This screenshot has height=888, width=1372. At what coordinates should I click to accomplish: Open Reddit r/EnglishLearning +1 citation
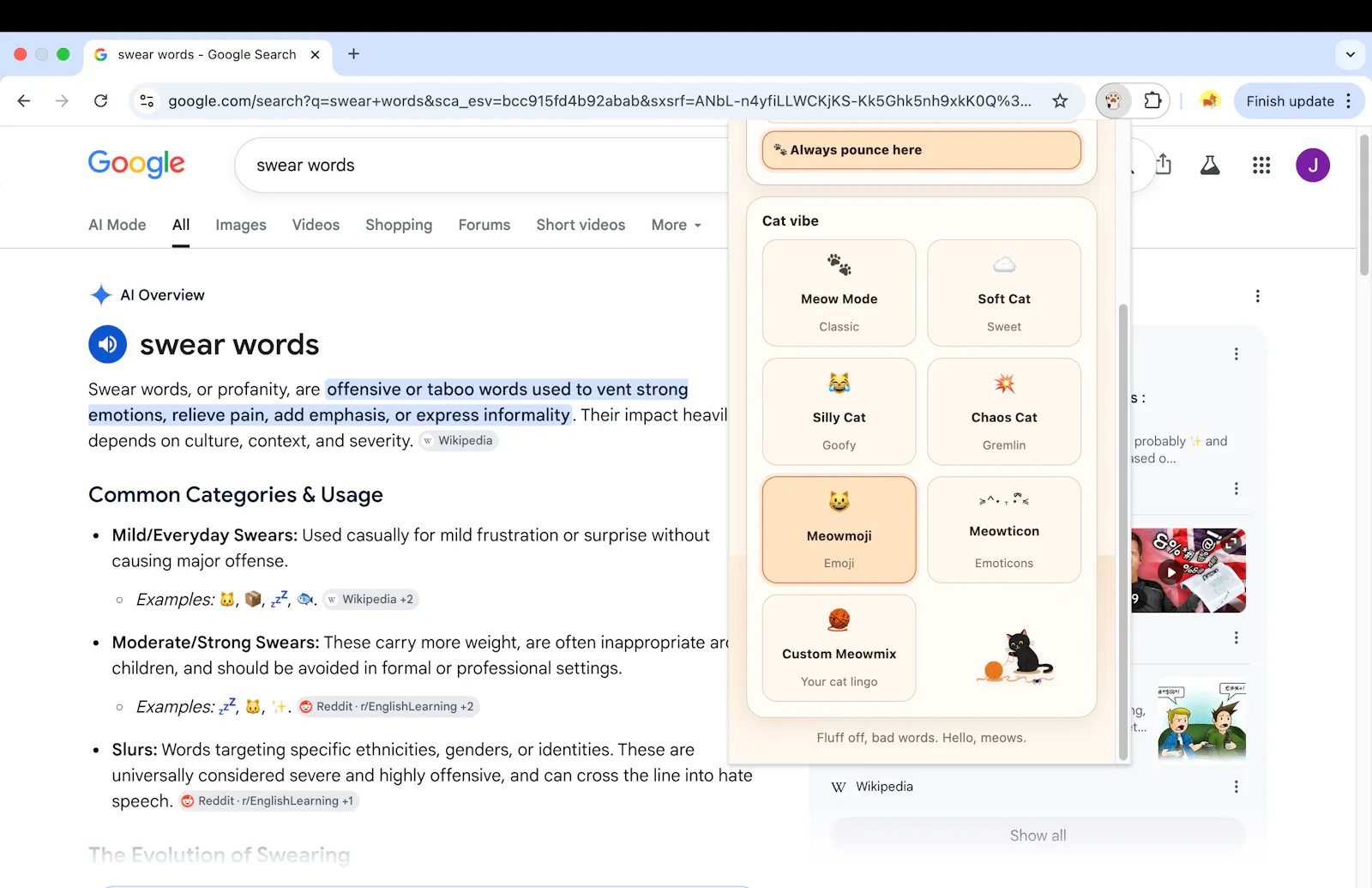pos(268,801)
